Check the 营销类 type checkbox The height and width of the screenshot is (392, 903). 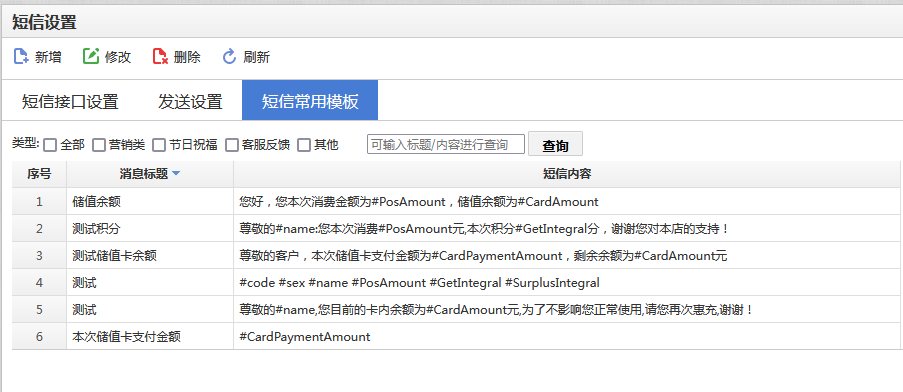(x=99, y=145)
